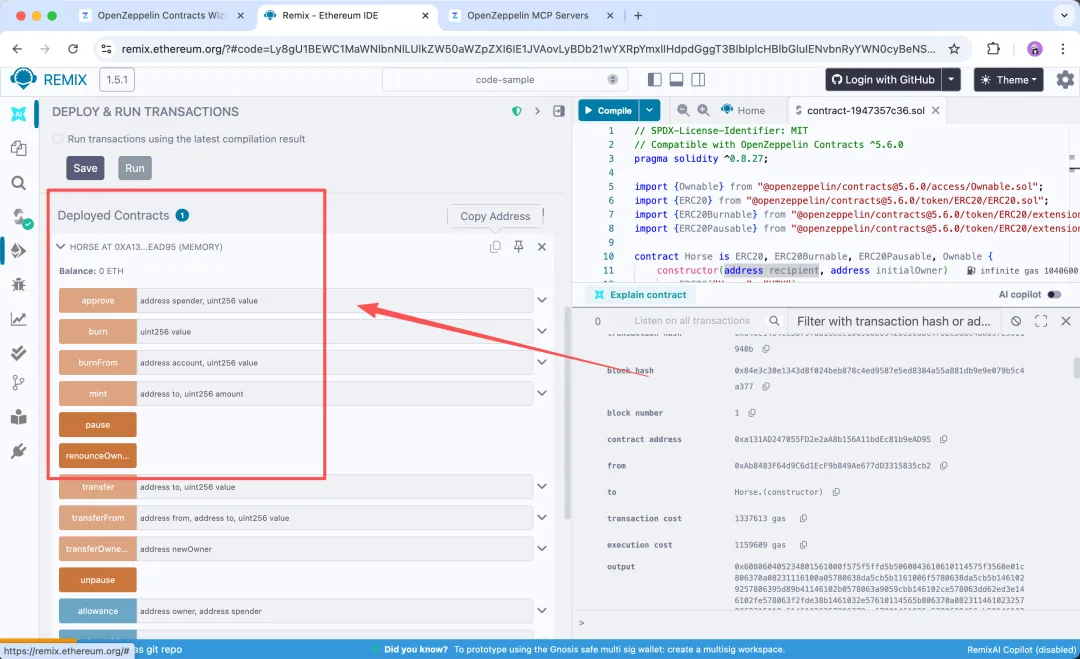Click the green shield icon in panel header

(517, 111)
